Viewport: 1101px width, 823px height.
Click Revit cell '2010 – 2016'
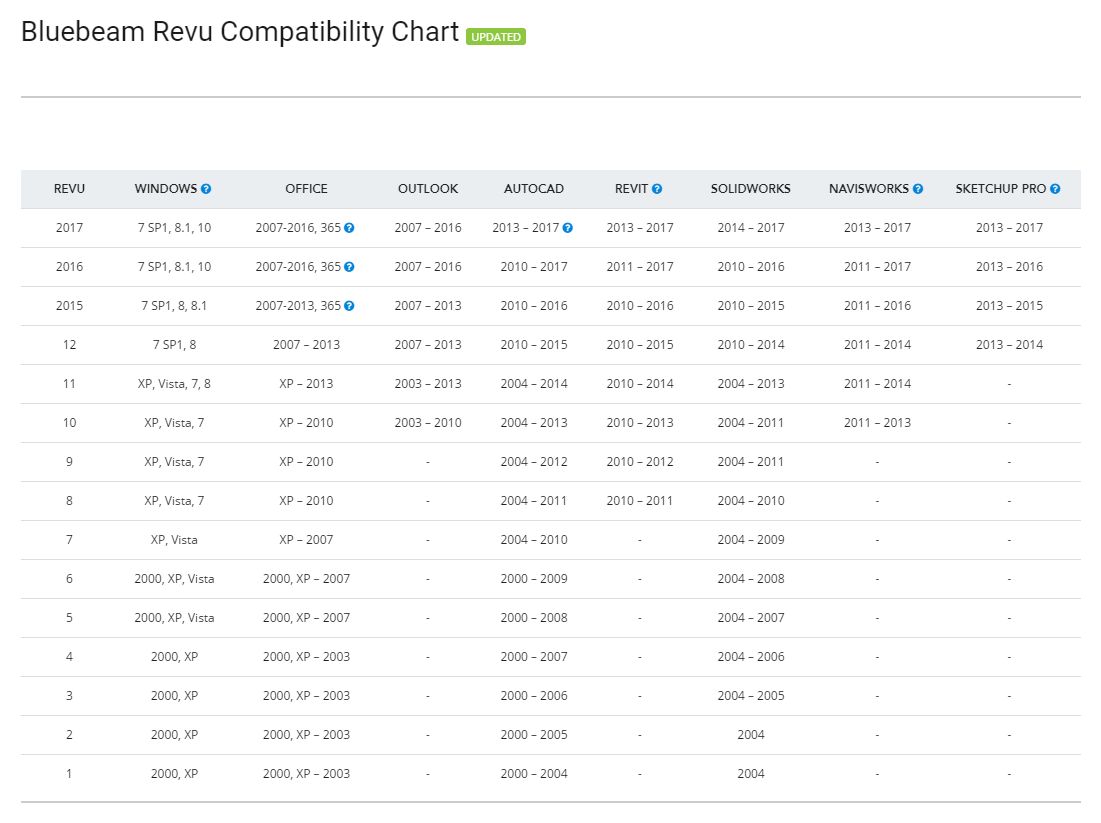coord(640,305)
